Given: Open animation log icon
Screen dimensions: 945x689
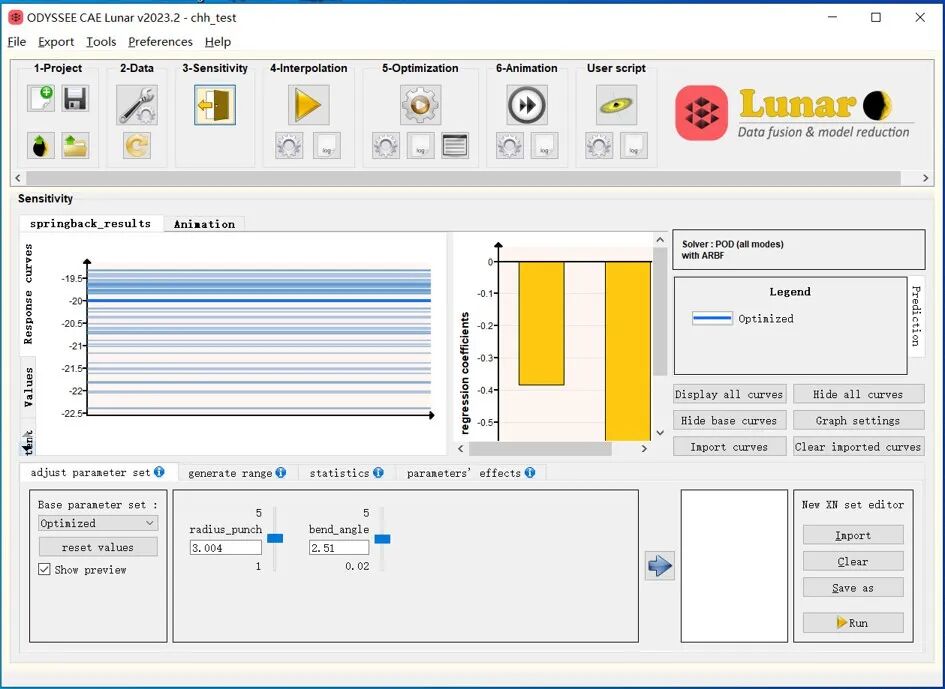Looking at the screenshot, I should coord(544,145).
